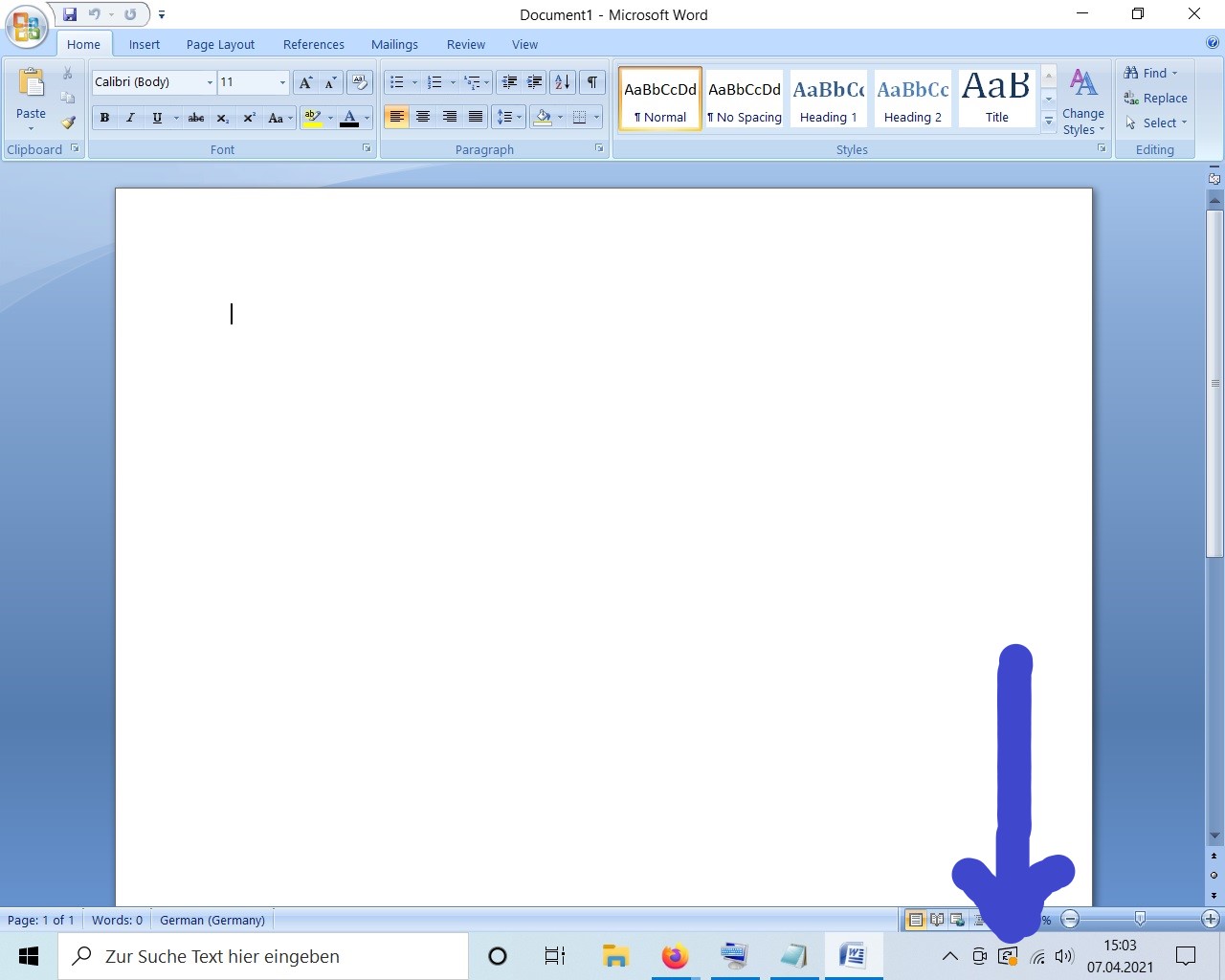Increase paragraph indent
The image size is (1225, 980).
534,82
